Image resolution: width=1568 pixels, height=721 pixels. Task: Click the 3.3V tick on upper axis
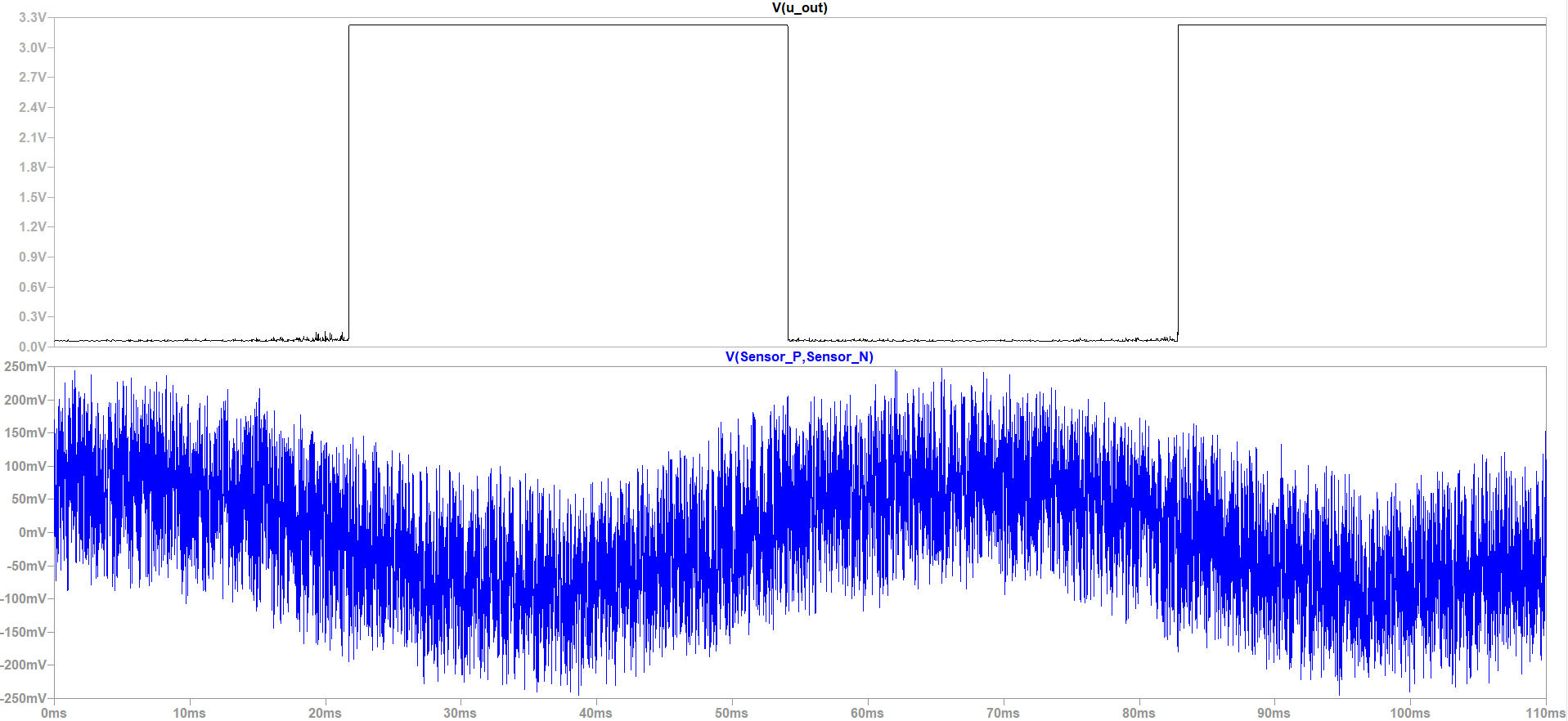pyautogui.click(x=33, y=17)
